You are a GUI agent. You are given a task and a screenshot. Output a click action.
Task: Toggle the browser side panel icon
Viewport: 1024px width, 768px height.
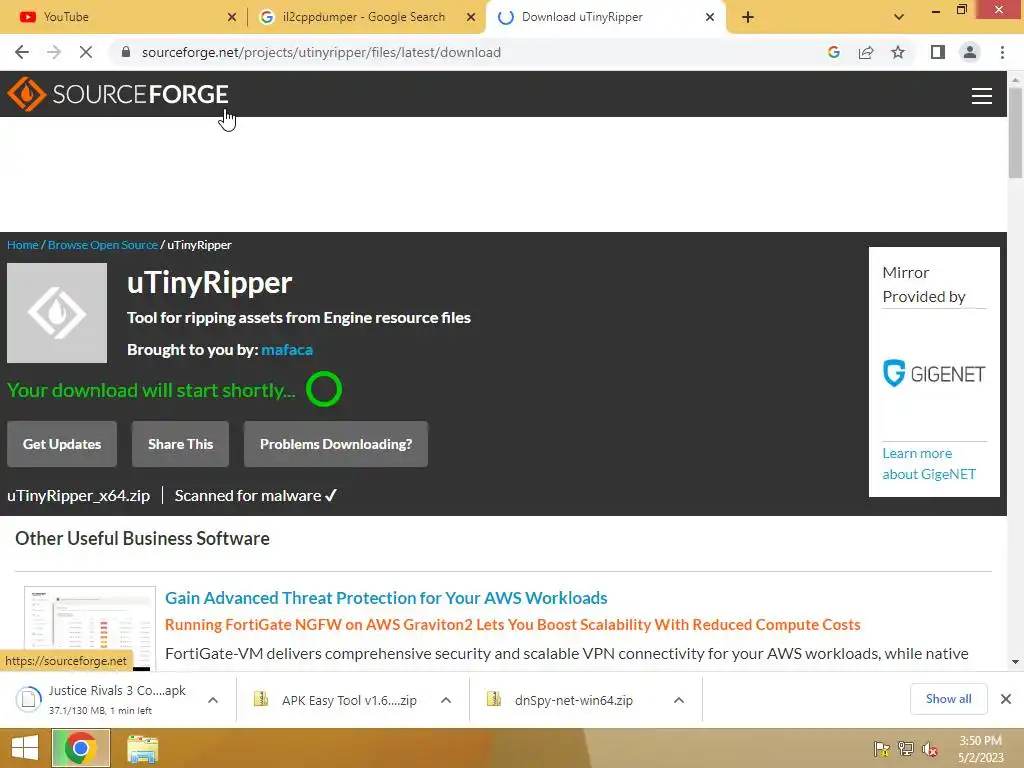pyautogui.click(x=938, y=52)
